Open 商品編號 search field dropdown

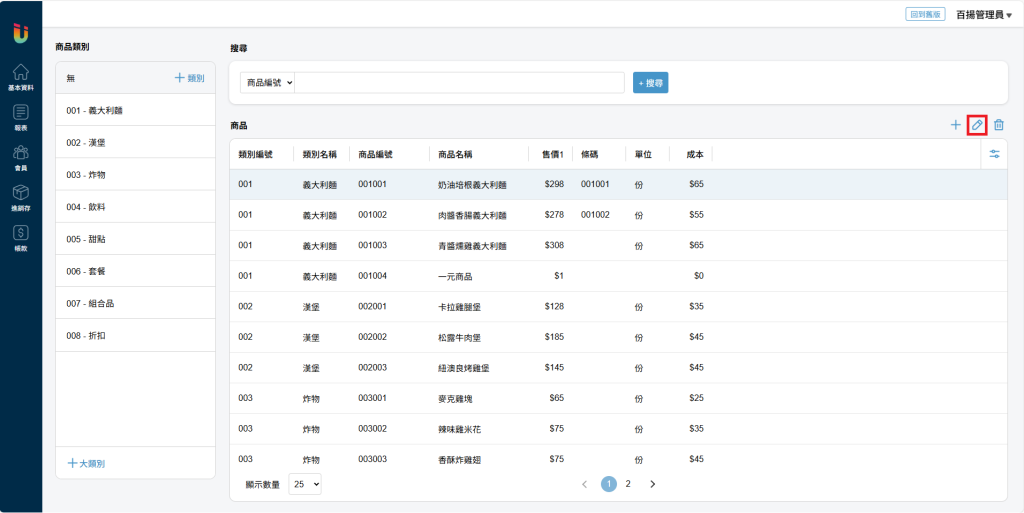pyautogui.click(x=268, y=83)
